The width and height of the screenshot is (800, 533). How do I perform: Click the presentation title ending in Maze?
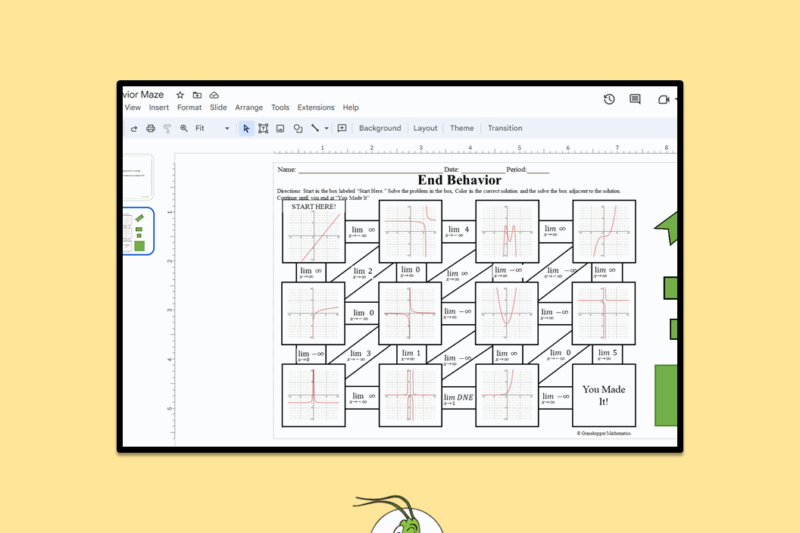(143, 95)
